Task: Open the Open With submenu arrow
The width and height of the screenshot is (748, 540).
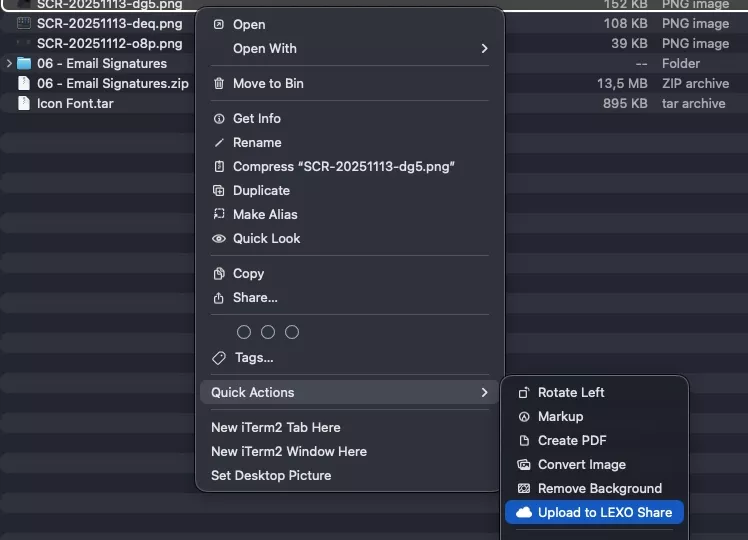Action: tap(484, 48)
